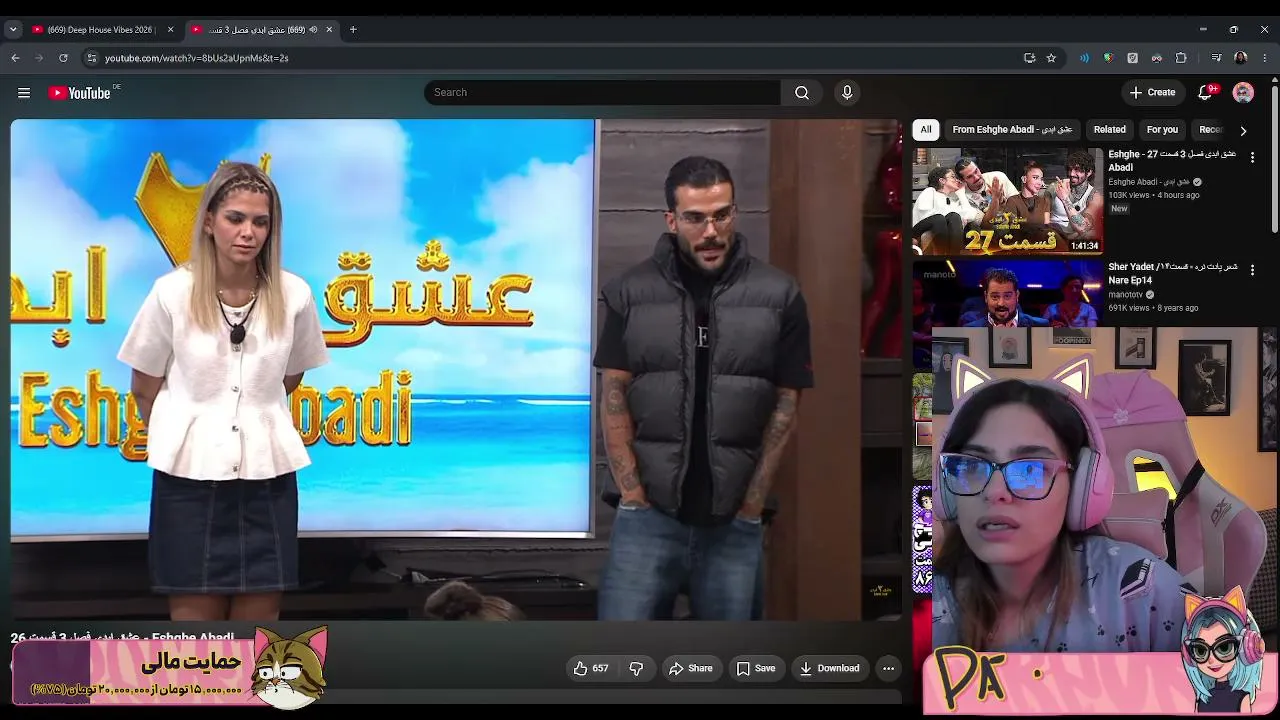Open Chrome extensions puzzle icon
This screenshot has width=1280, height=720.
[x=1181, y=58]
